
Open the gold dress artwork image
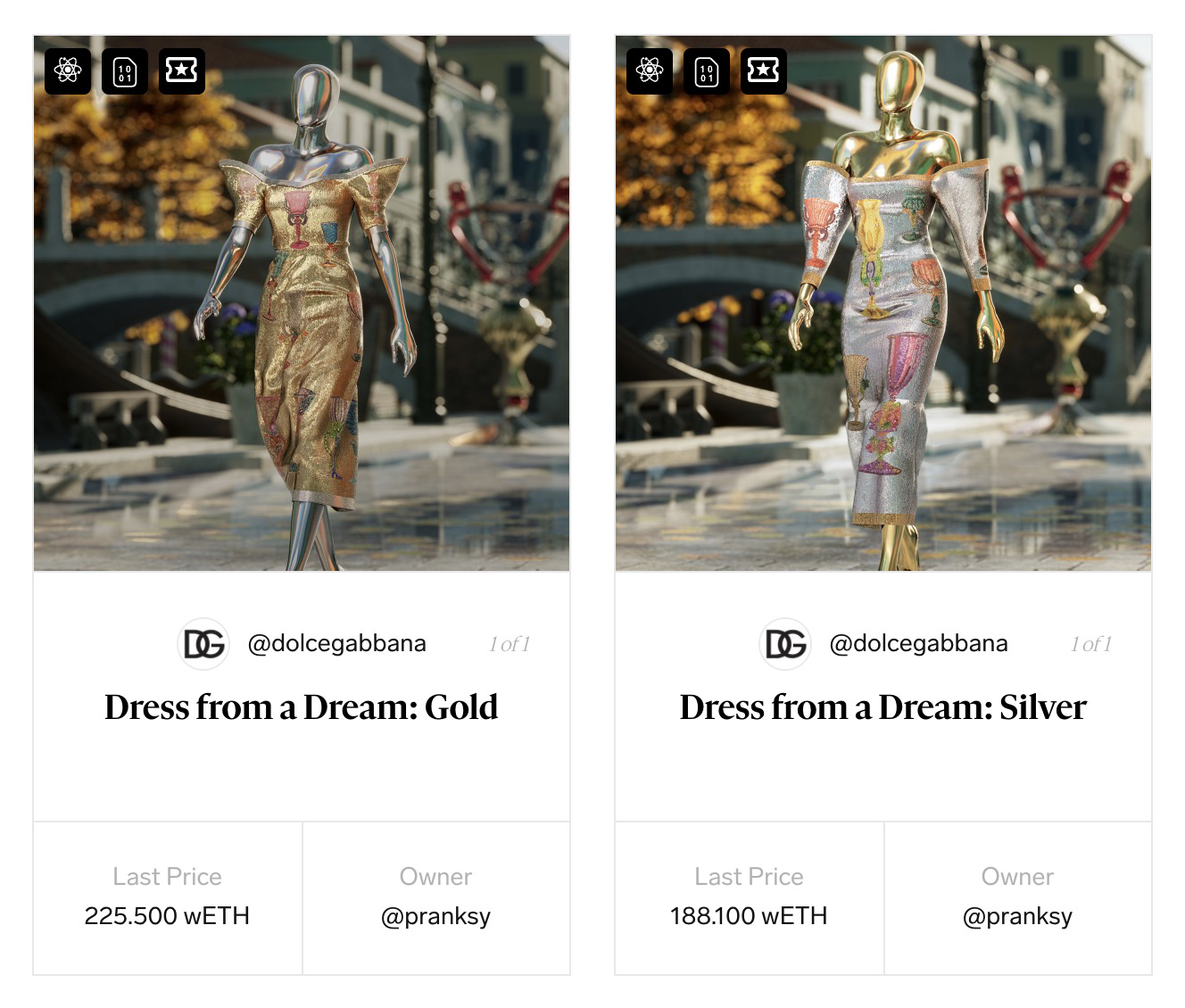tap(302, 303)
